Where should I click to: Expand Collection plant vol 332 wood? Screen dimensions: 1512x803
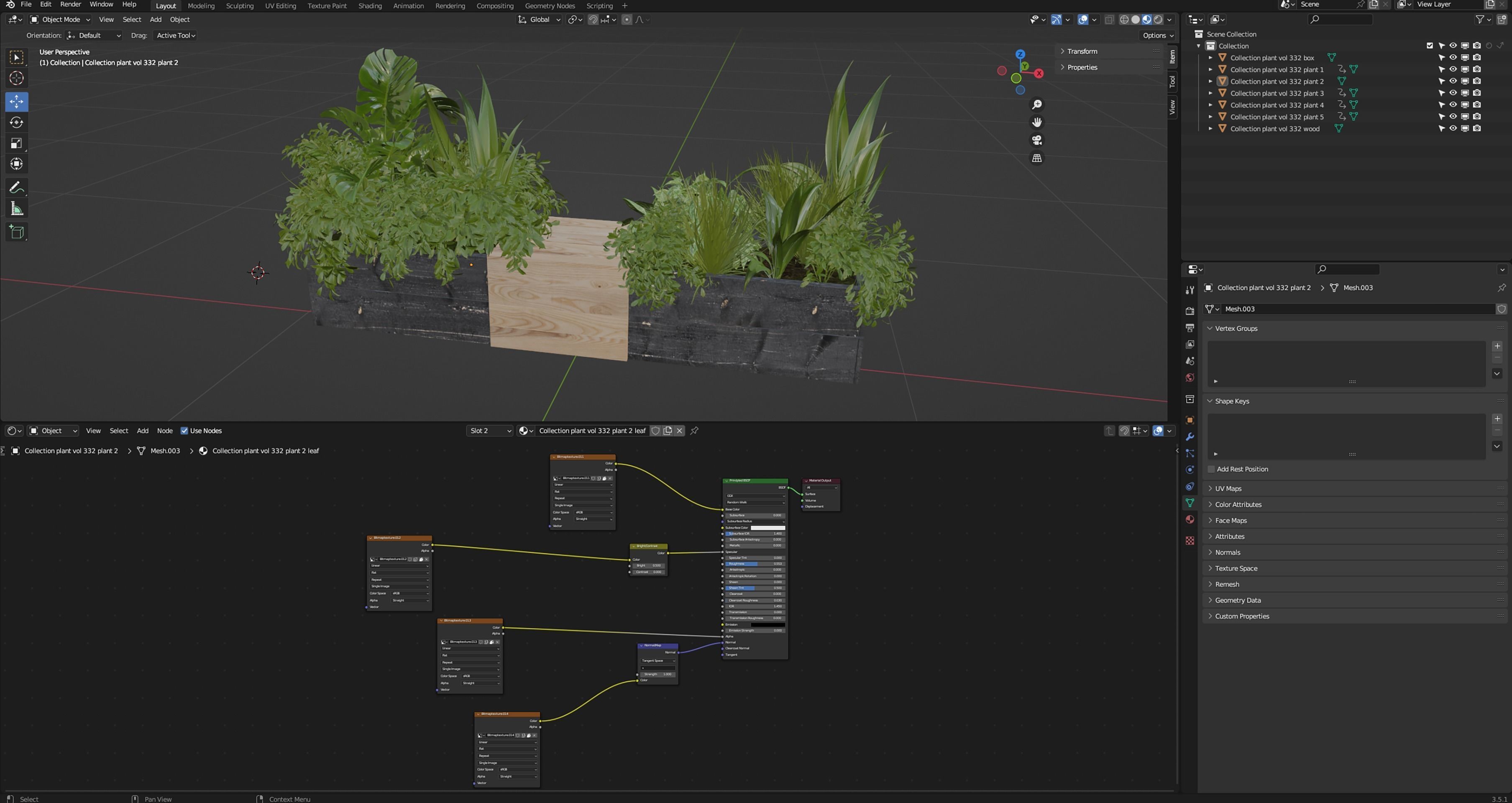[1210, 128]
